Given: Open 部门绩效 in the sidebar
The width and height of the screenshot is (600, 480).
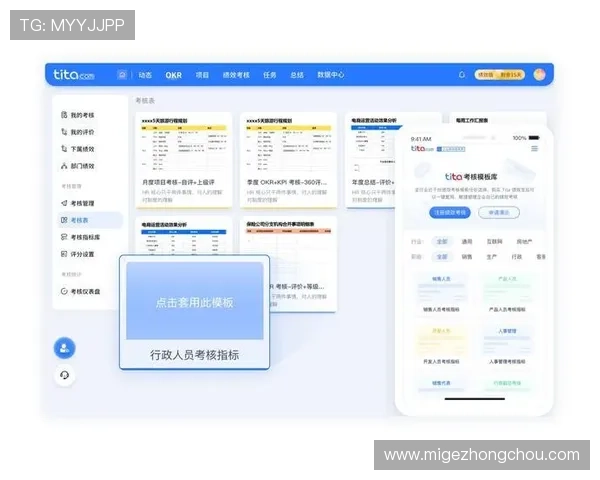Looking at the screenshot, I should [x=78, y=166].
